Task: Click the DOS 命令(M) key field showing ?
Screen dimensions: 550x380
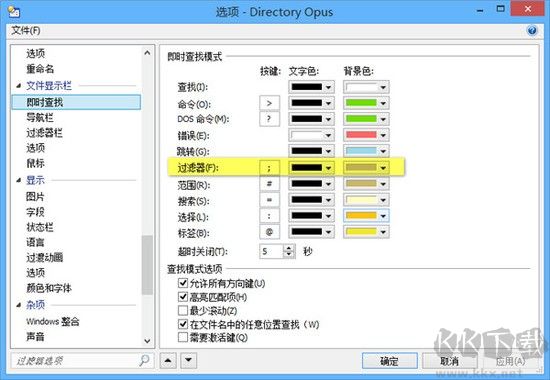Action: 269,119
